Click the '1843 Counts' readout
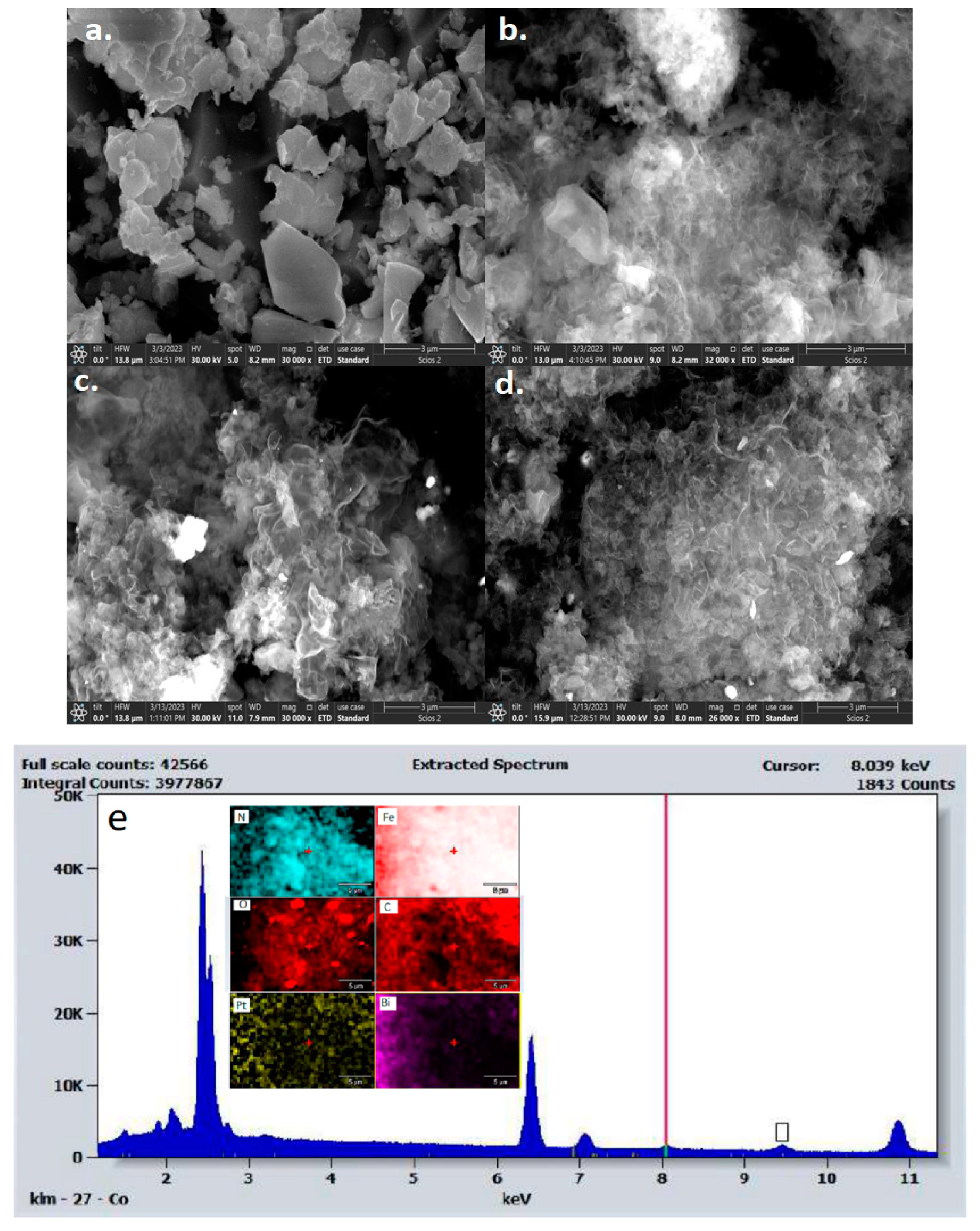980x1231 pixels. 905,784
